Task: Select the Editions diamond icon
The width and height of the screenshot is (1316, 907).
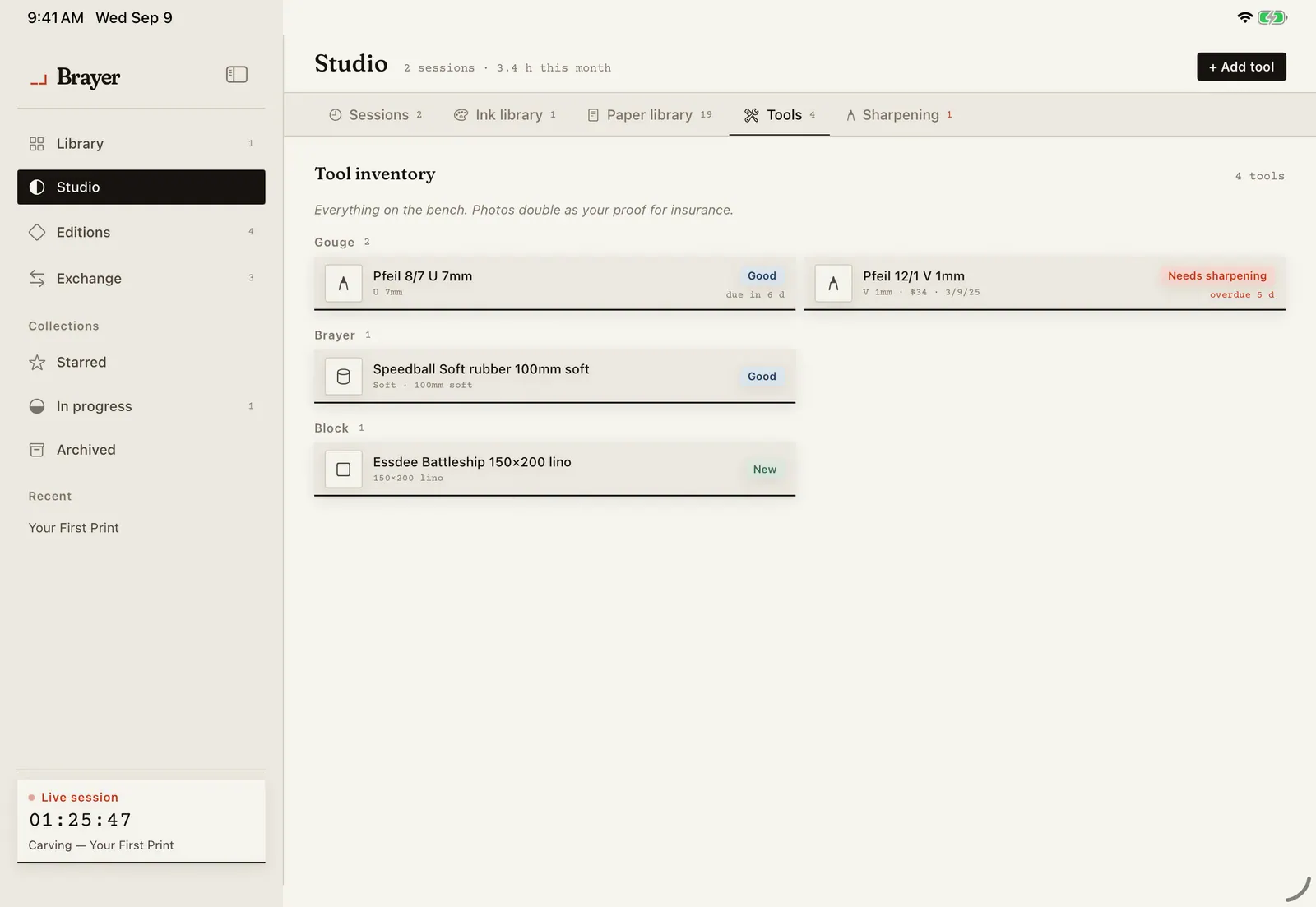Action: (x=37, y=232)
